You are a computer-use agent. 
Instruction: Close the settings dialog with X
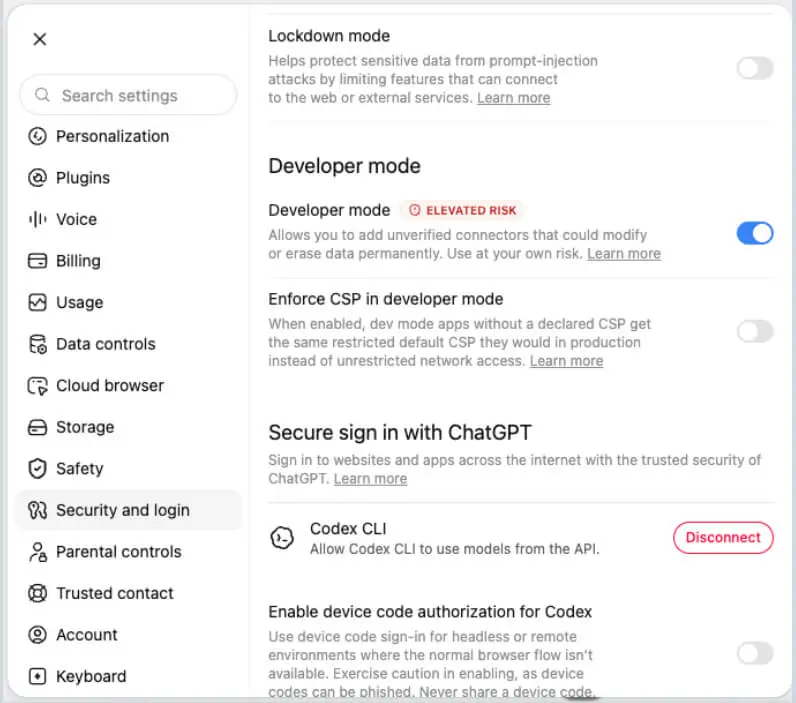pyautogui.click(x=40, y=39)
